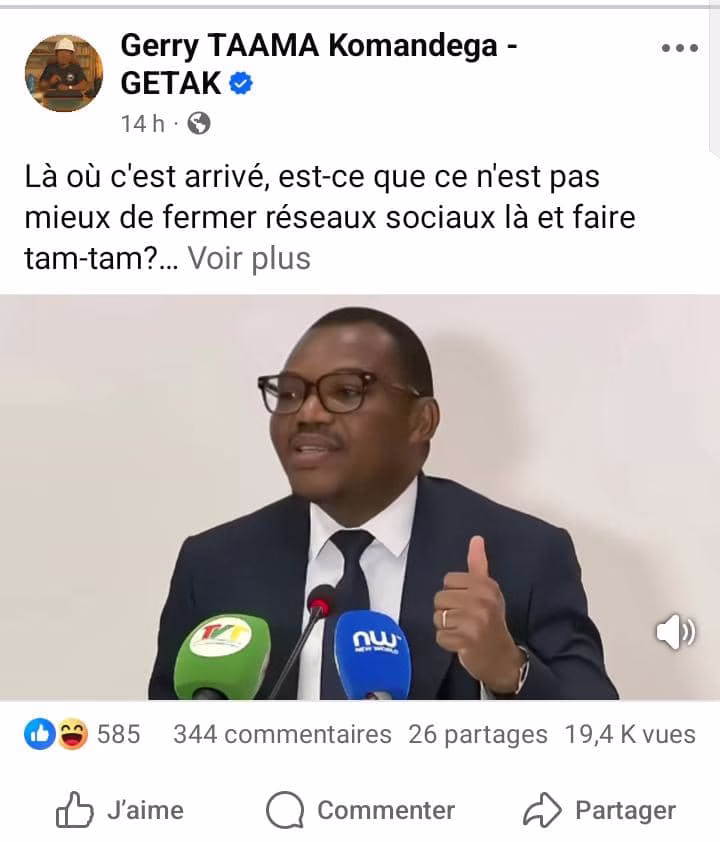View the 344 commentaires list
The height and width of the screenshot is (842, 720).
tap(282, 734)
